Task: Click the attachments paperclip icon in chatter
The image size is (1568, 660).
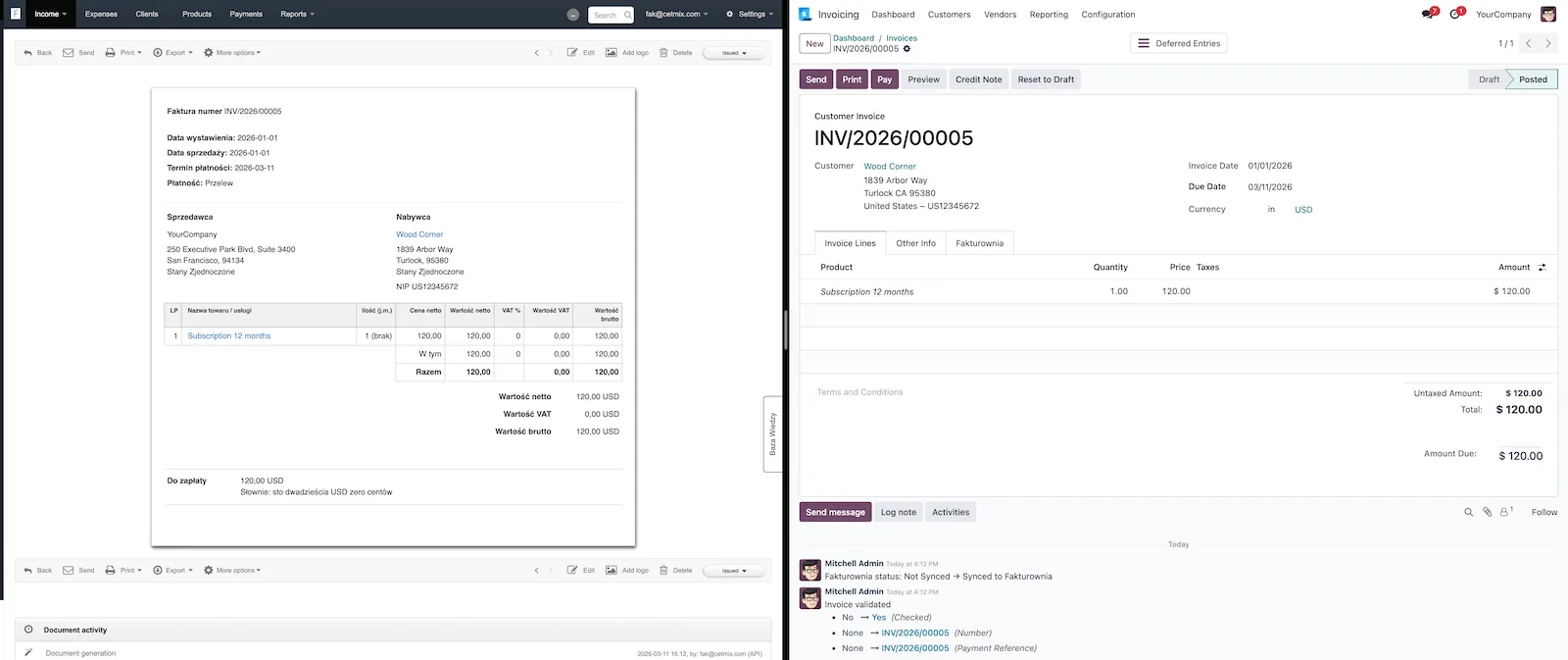Action: 1487,512
